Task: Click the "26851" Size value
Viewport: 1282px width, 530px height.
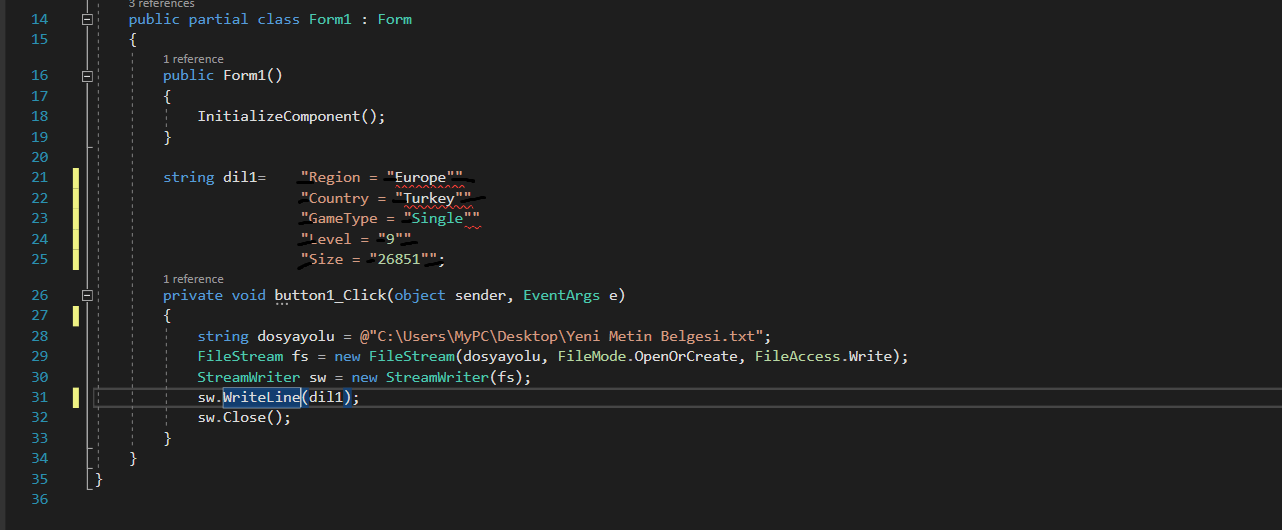Action: [399, 259]
